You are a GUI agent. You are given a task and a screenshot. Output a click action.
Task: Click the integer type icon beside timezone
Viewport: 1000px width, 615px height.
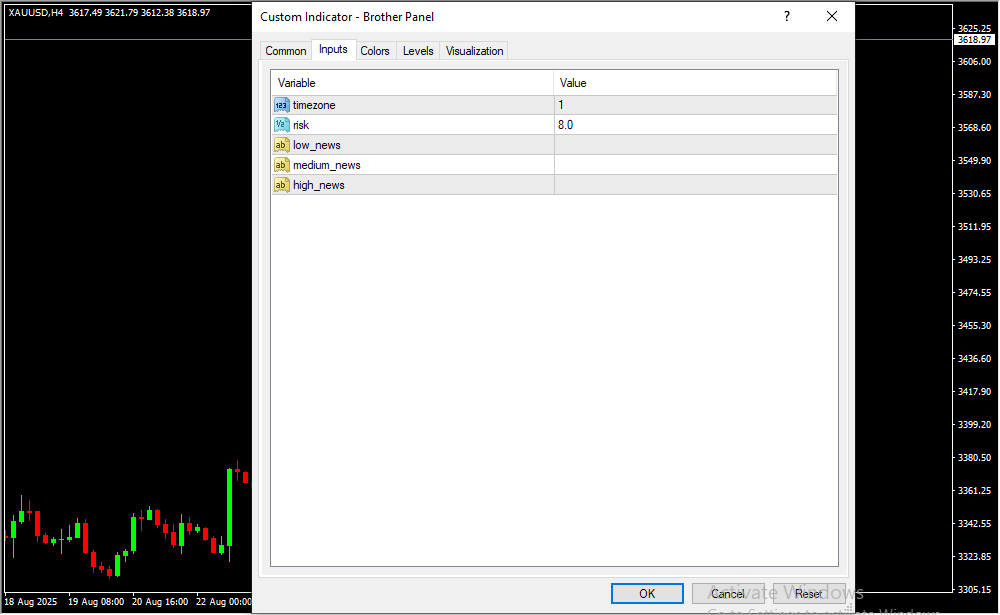coord(281,105)
